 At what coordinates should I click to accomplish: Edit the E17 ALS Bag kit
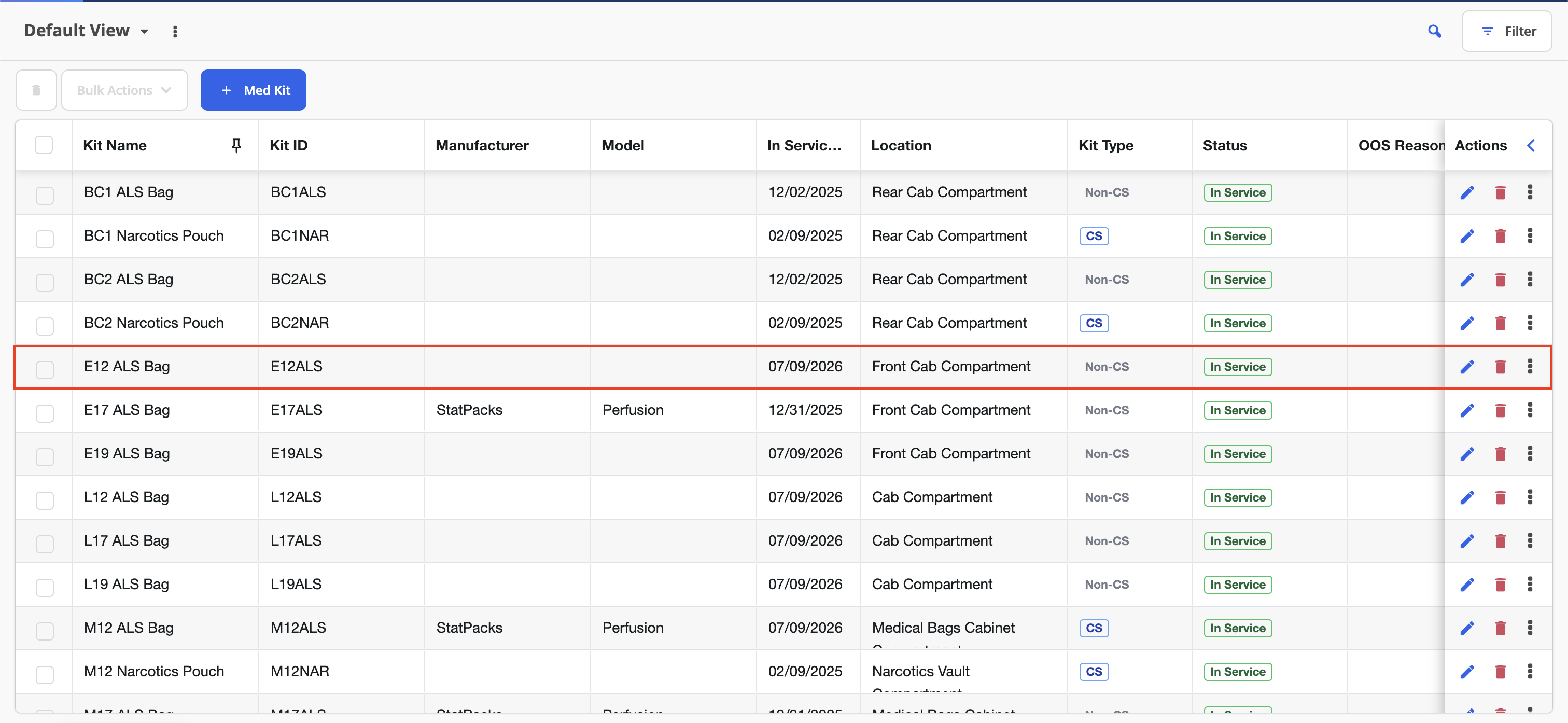point(1467,410)
